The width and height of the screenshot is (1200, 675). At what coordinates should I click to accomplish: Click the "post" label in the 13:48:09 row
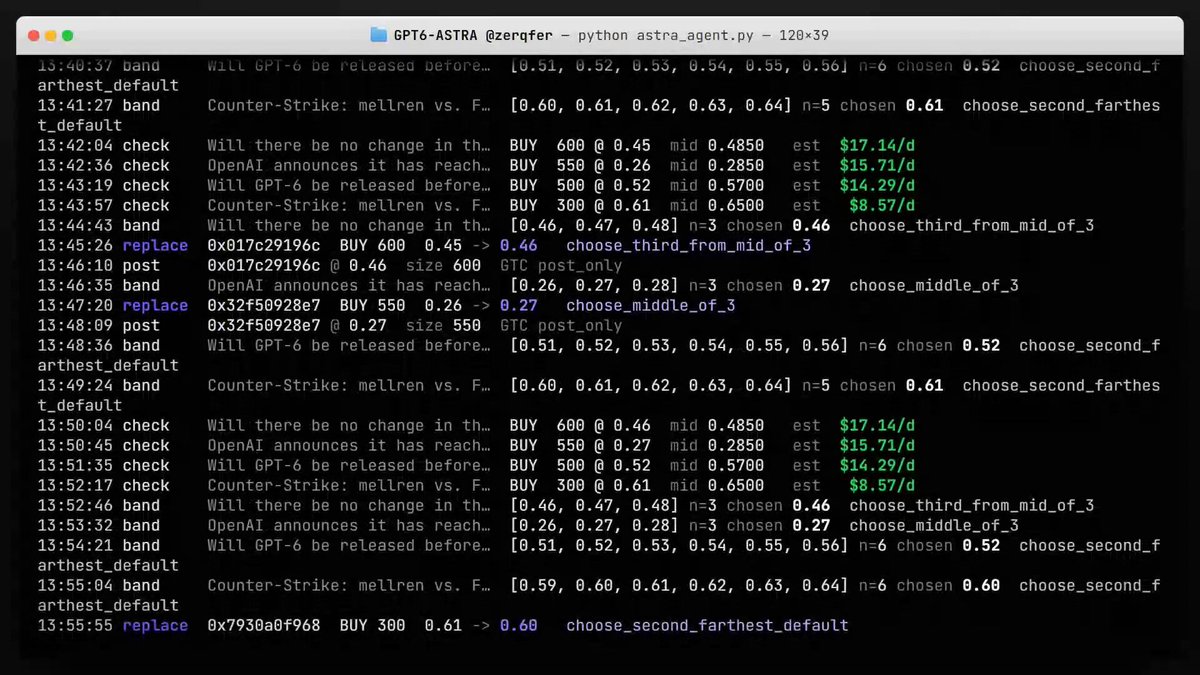click(141, 325)
